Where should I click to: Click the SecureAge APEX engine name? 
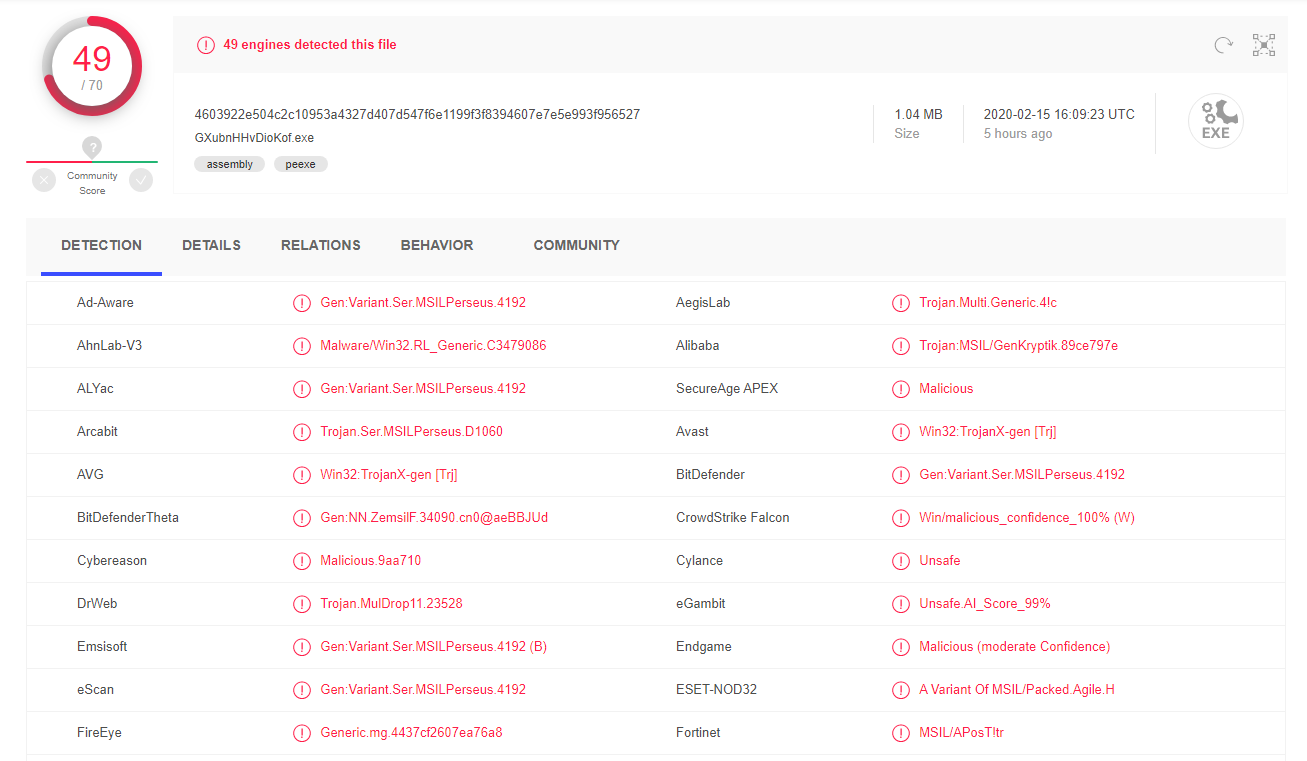tap(727, 389)
